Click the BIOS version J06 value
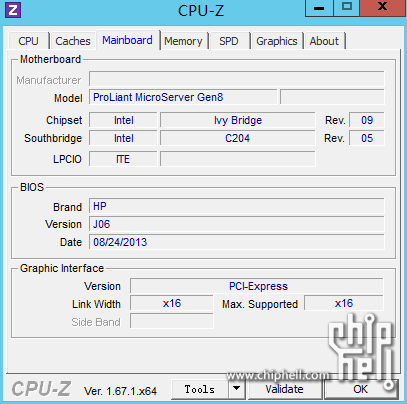This screenshot has height=404, width=407. pyautogui.click(x=237, y=224)
